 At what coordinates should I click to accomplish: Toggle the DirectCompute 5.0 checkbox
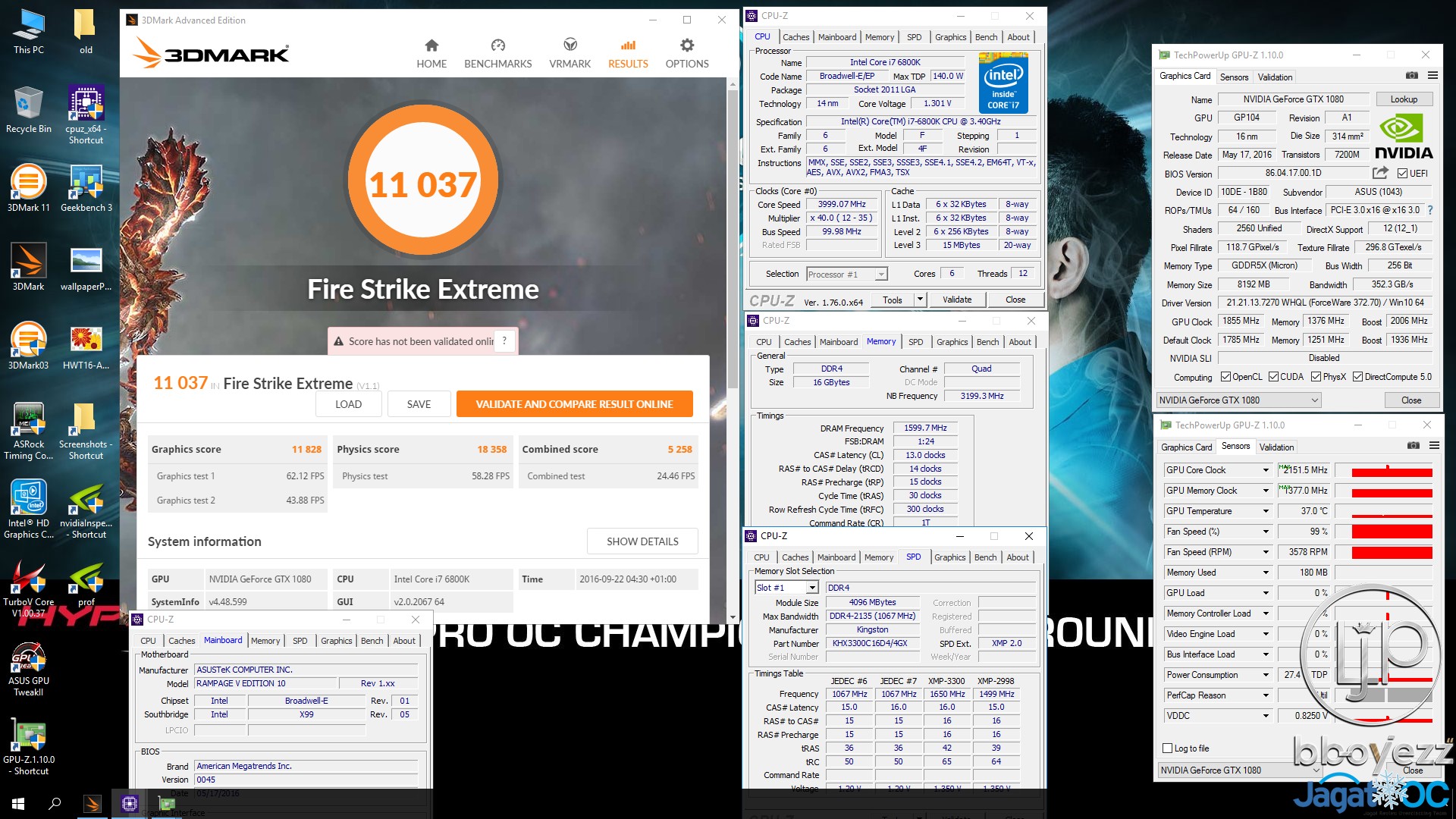click(x=1357, y=377)
